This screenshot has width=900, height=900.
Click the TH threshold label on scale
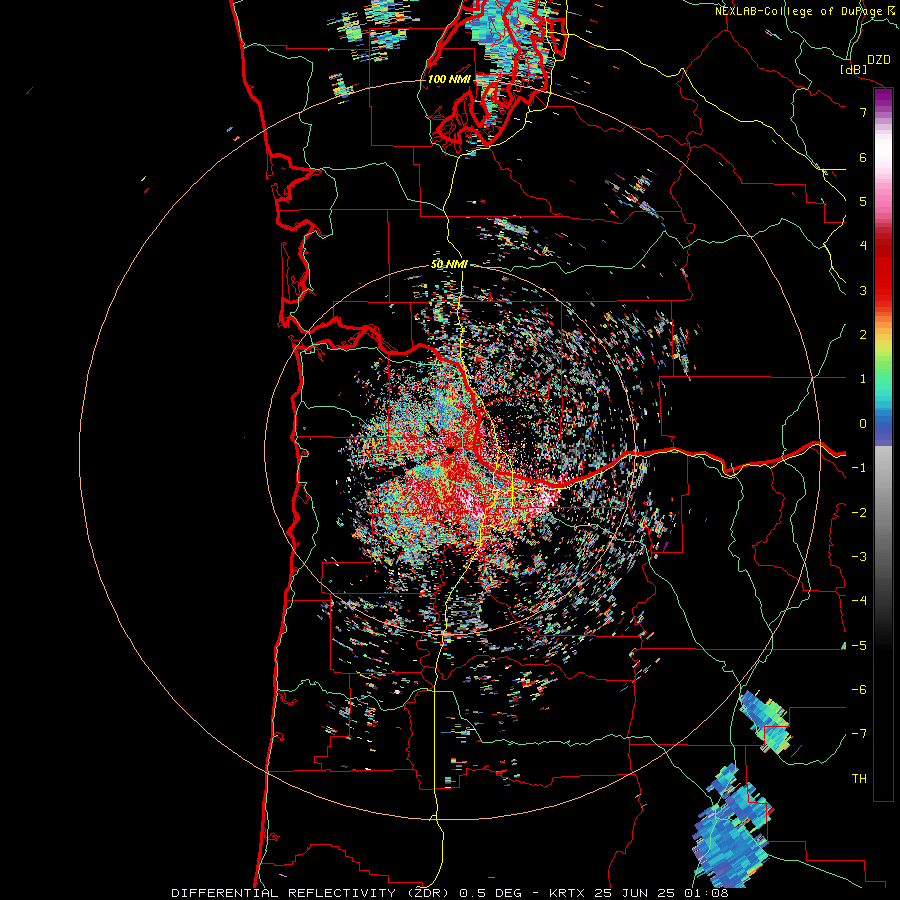click(859, 778)
